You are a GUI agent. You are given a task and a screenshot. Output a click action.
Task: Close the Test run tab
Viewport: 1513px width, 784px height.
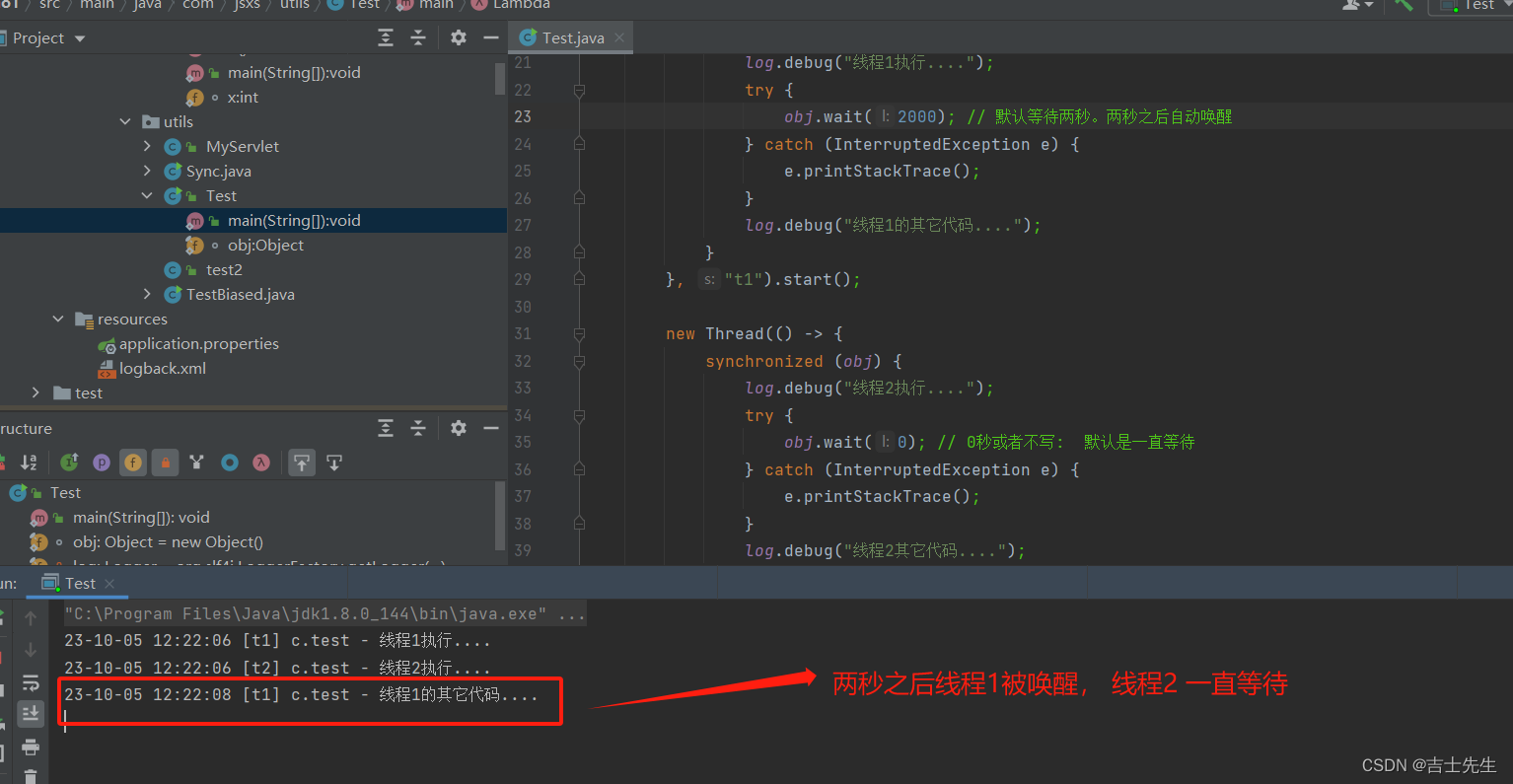pyautogui.click(x=109, y=584)
